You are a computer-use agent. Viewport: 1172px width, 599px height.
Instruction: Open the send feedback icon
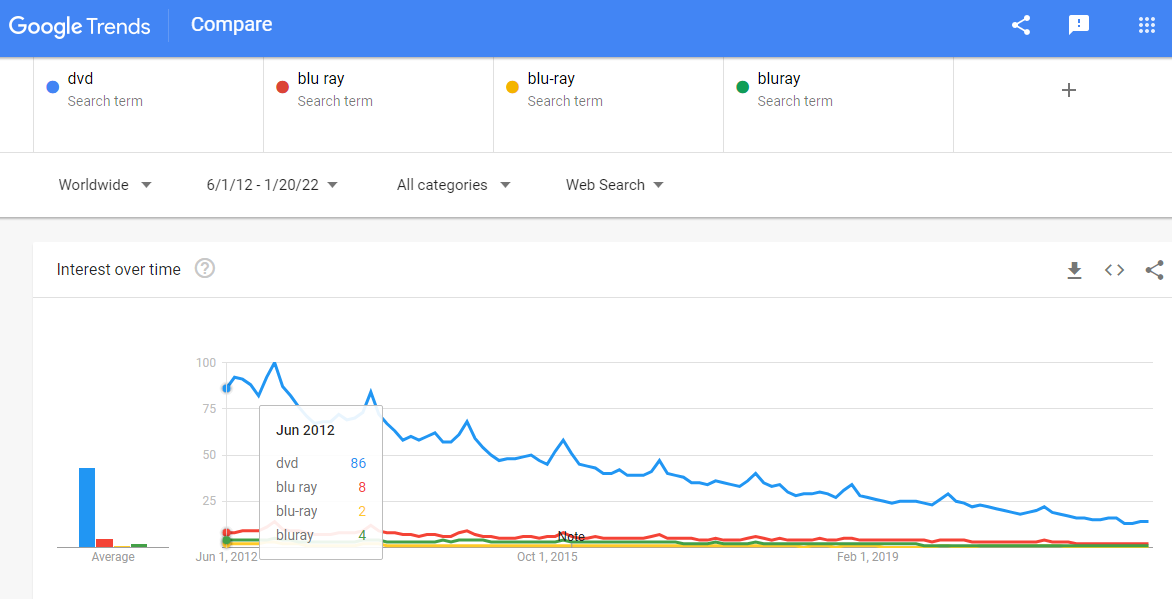(x=1079, y=26)
